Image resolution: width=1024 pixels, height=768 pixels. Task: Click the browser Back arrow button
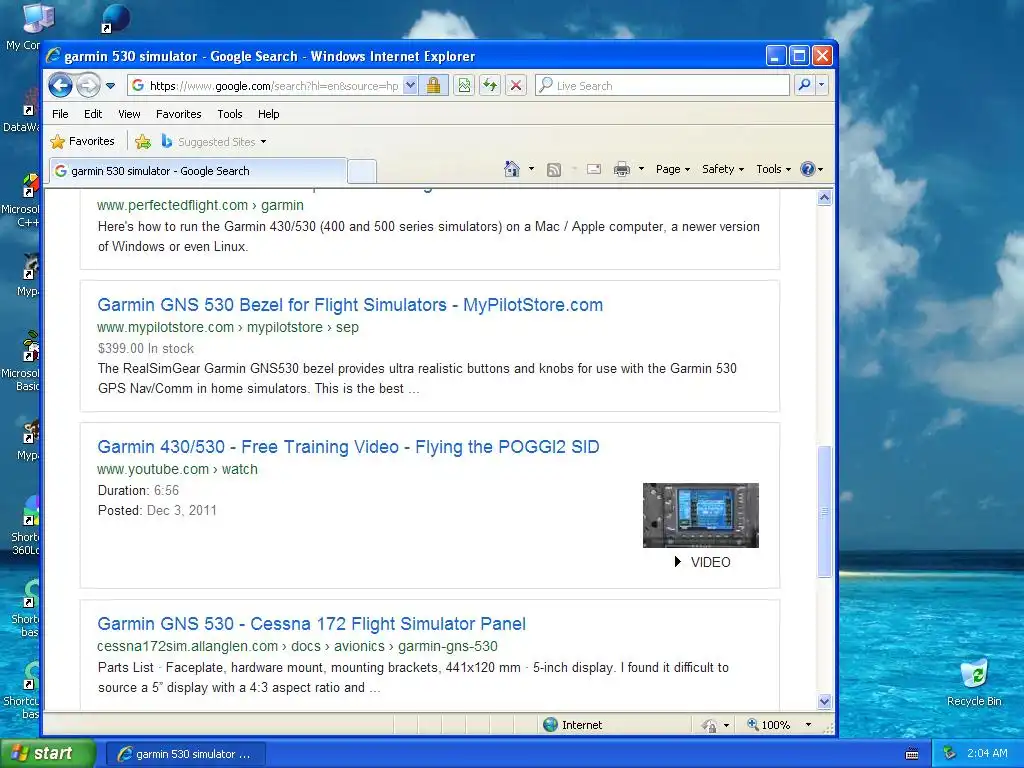(61, 86)
